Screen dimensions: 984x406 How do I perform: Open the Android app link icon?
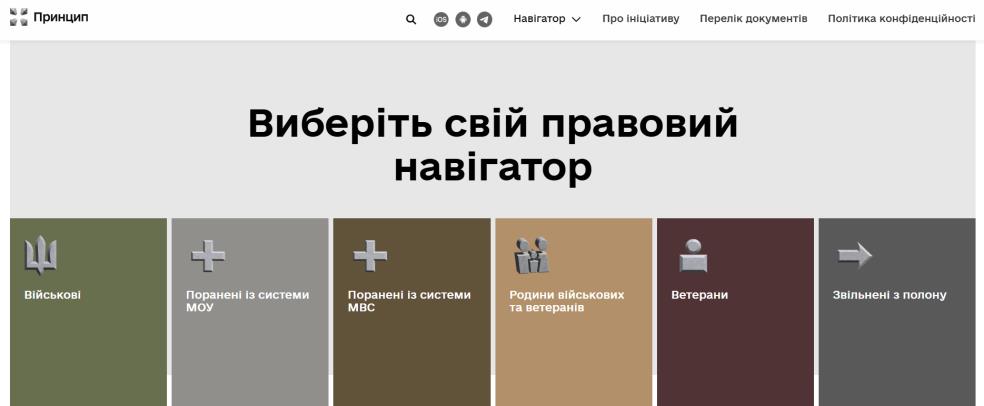pyautogui.click(x=463, y=19)
